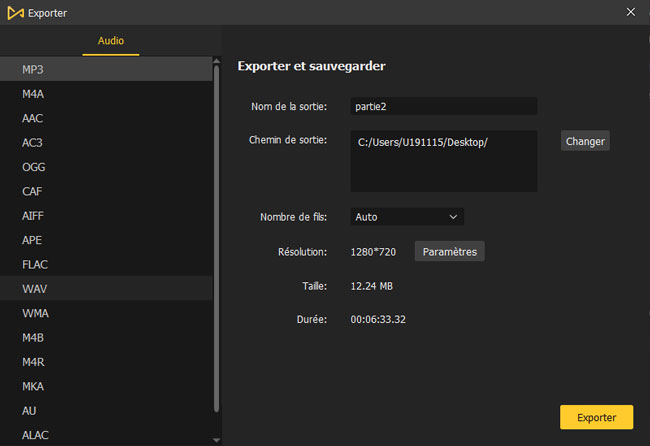Click format list scroll down arrow

(216, 440)
